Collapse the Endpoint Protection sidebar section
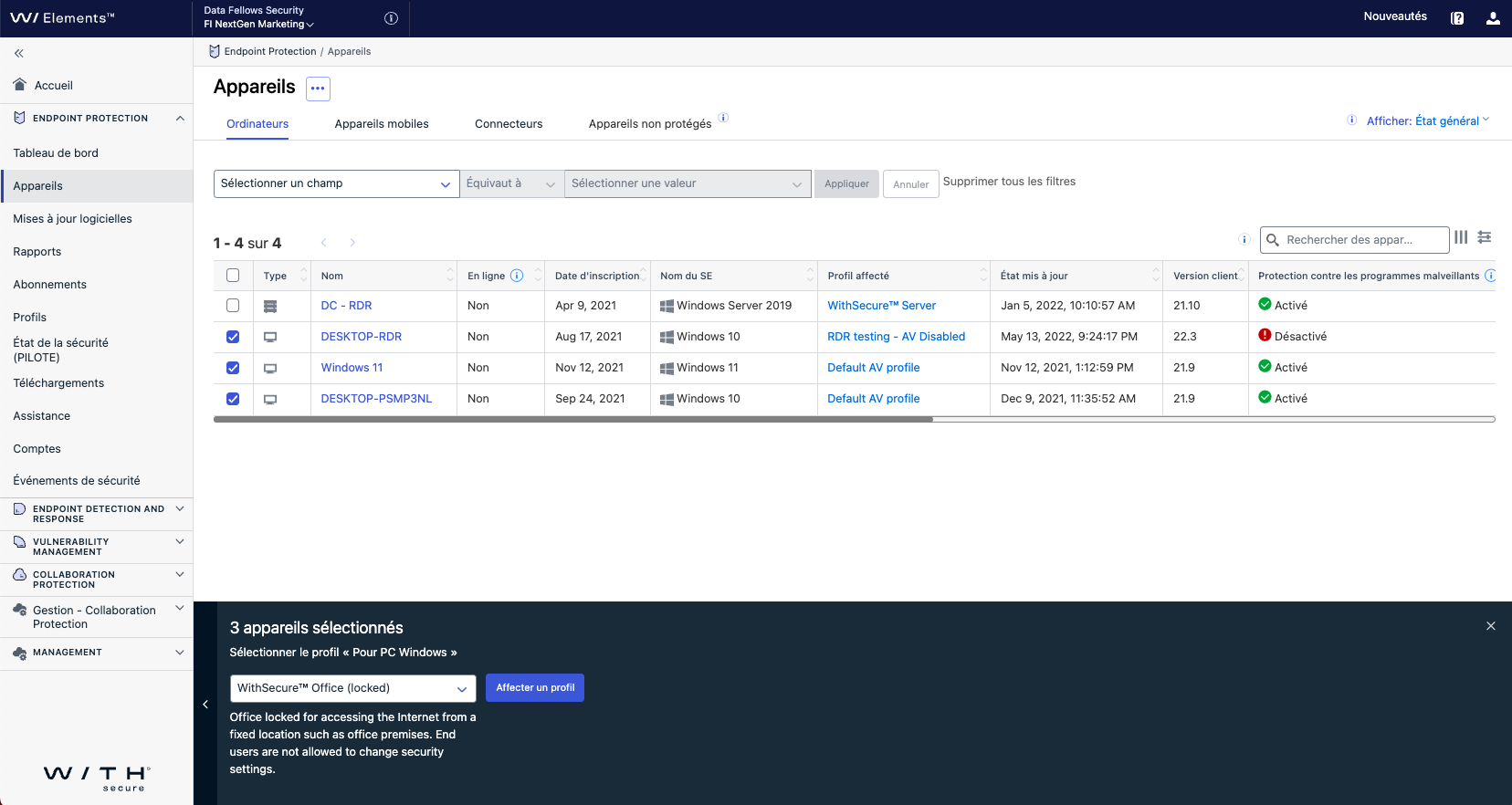The height and width of the screenshot is (805, 1512). [180, 118]
